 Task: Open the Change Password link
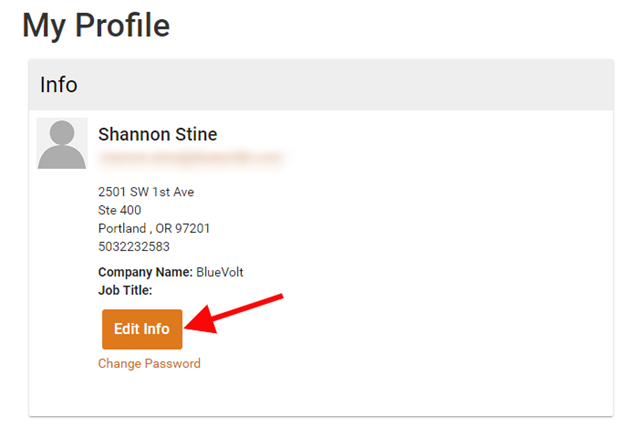click(149, 364)
